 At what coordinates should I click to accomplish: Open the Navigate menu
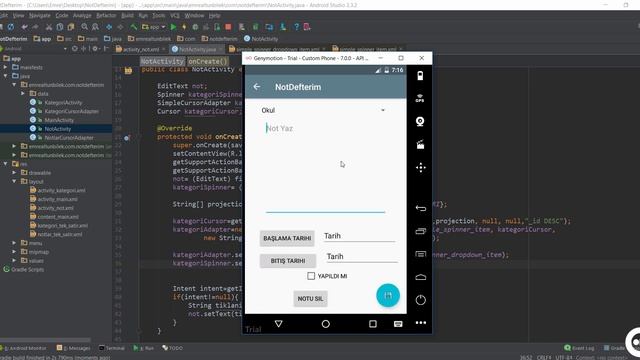tap(40, 16)
